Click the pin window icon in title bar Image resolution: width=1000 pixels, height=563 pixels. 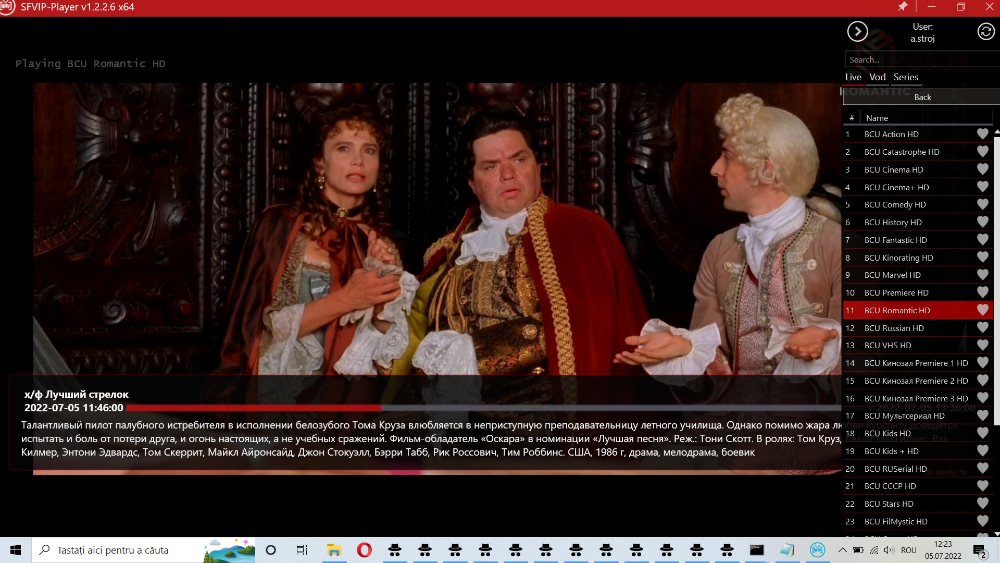pos(902,6)
